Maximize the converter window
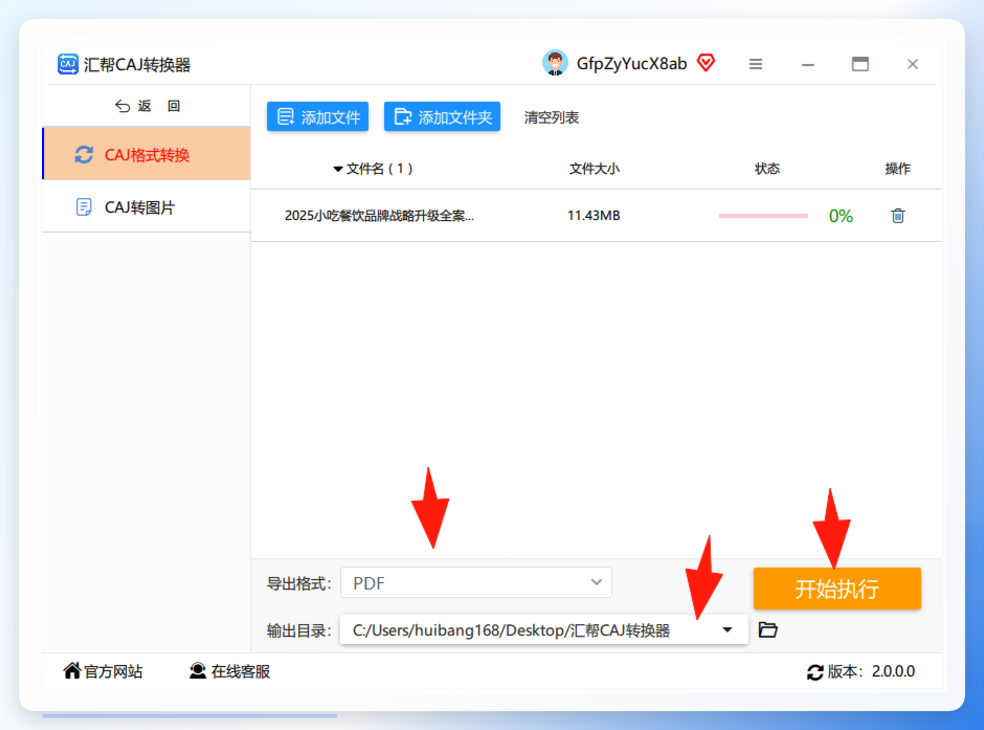984x730 pixels. click(x=860, y=64)
